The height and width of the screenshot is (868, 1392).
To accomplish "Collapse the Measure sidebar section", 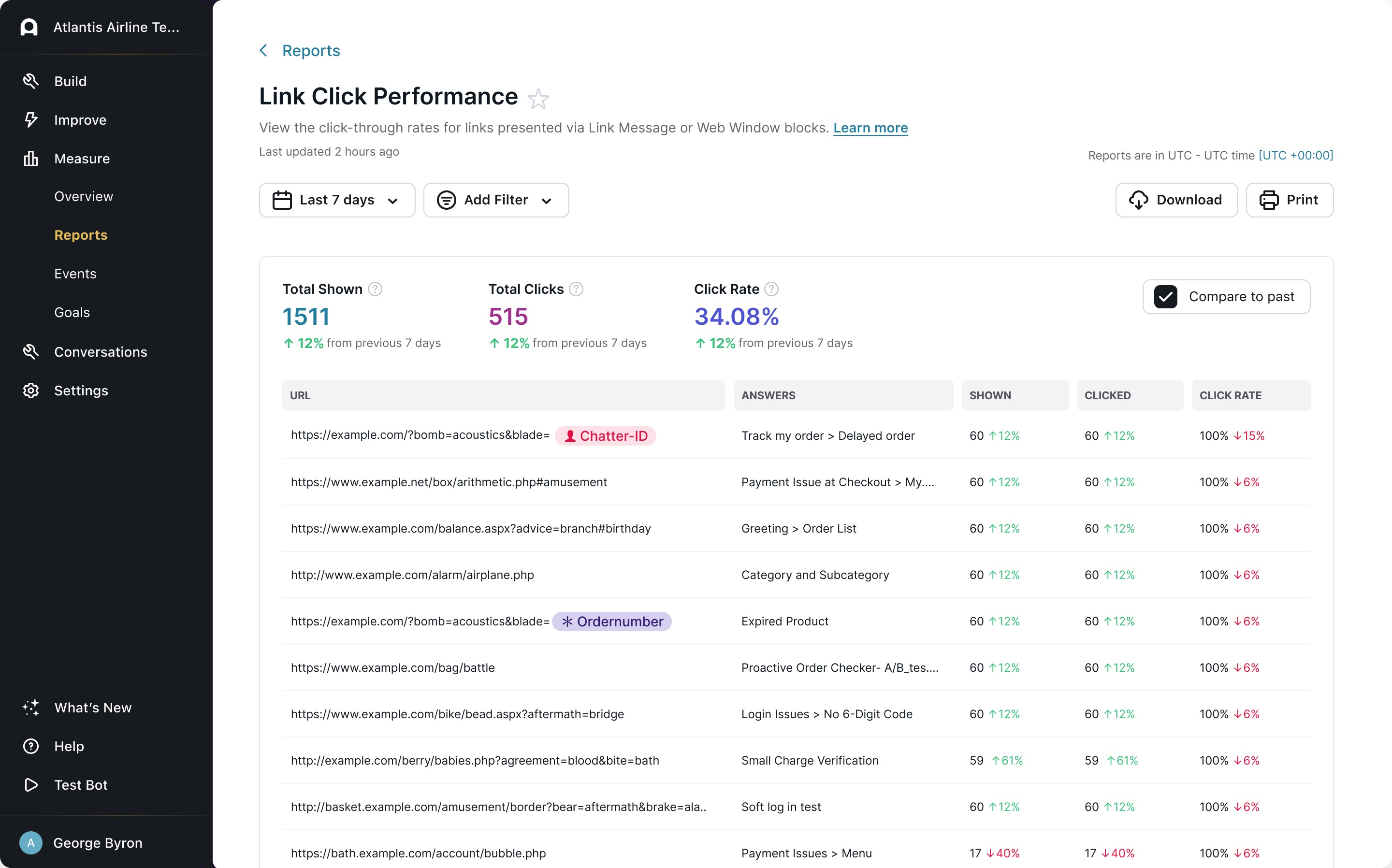I will (x=82, y=159).
